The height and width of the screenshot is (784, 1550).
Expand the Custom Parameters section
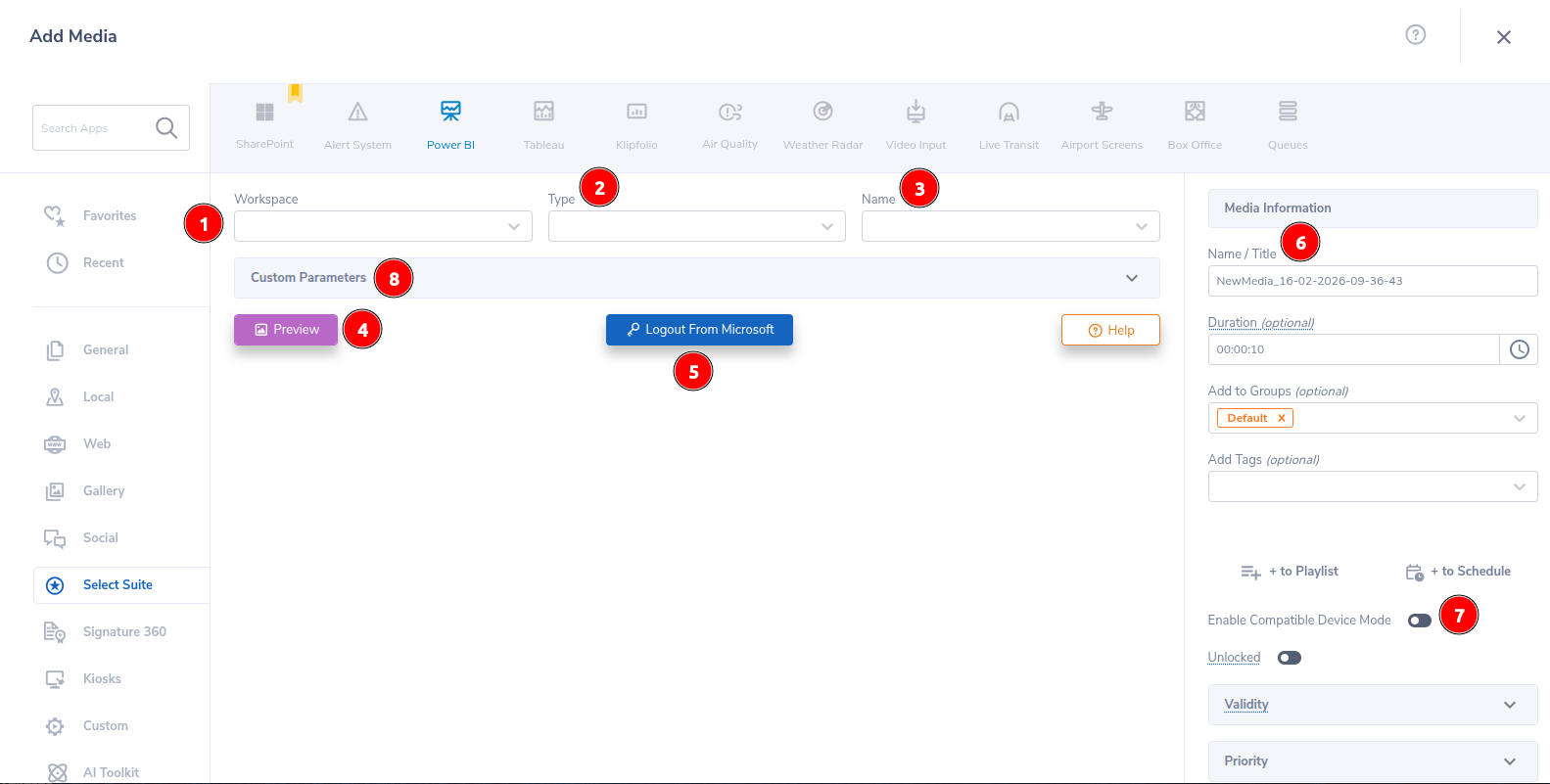coord(697,278)
